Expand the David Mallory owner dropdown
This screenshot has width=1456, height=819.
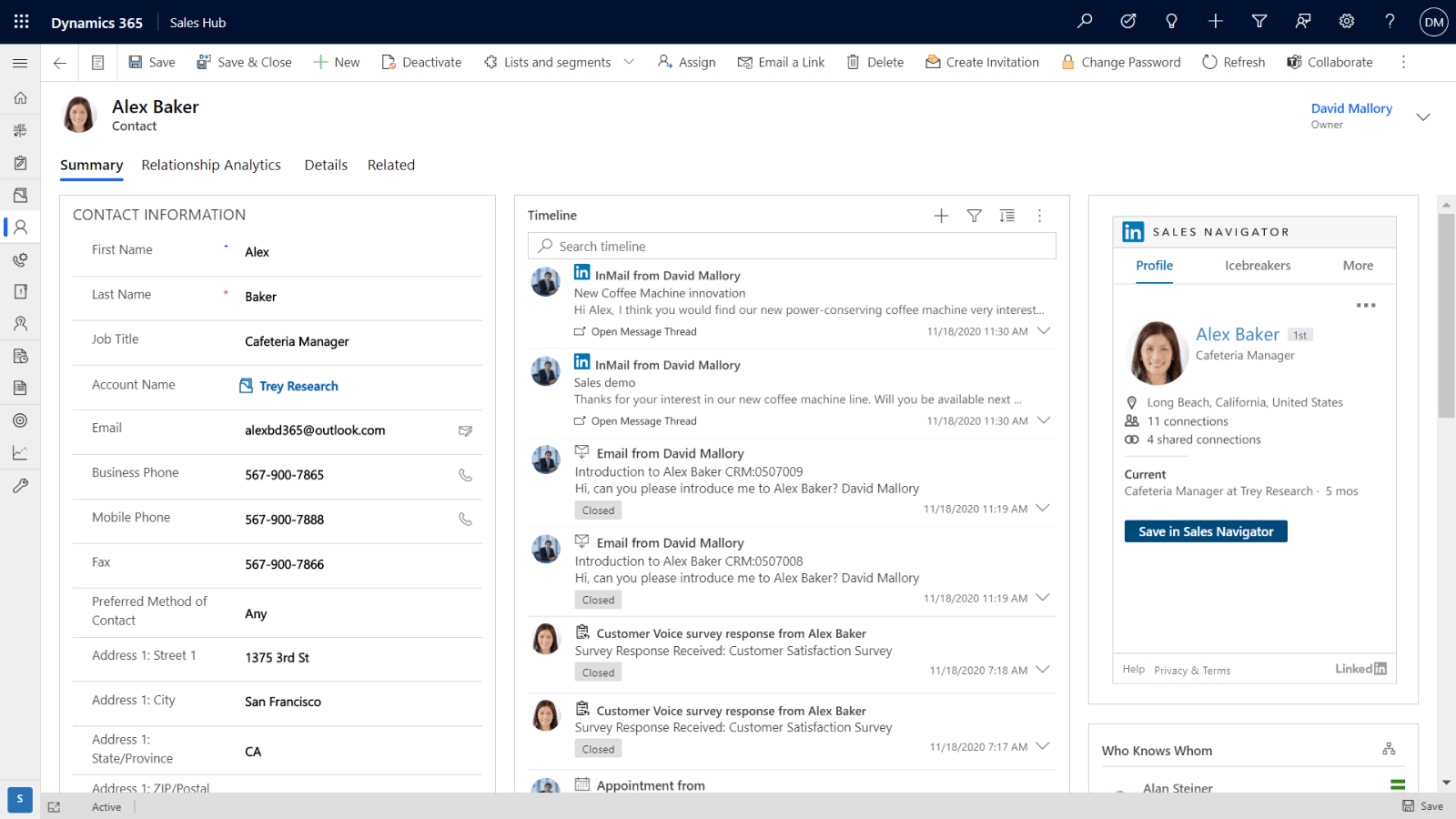1422,116
